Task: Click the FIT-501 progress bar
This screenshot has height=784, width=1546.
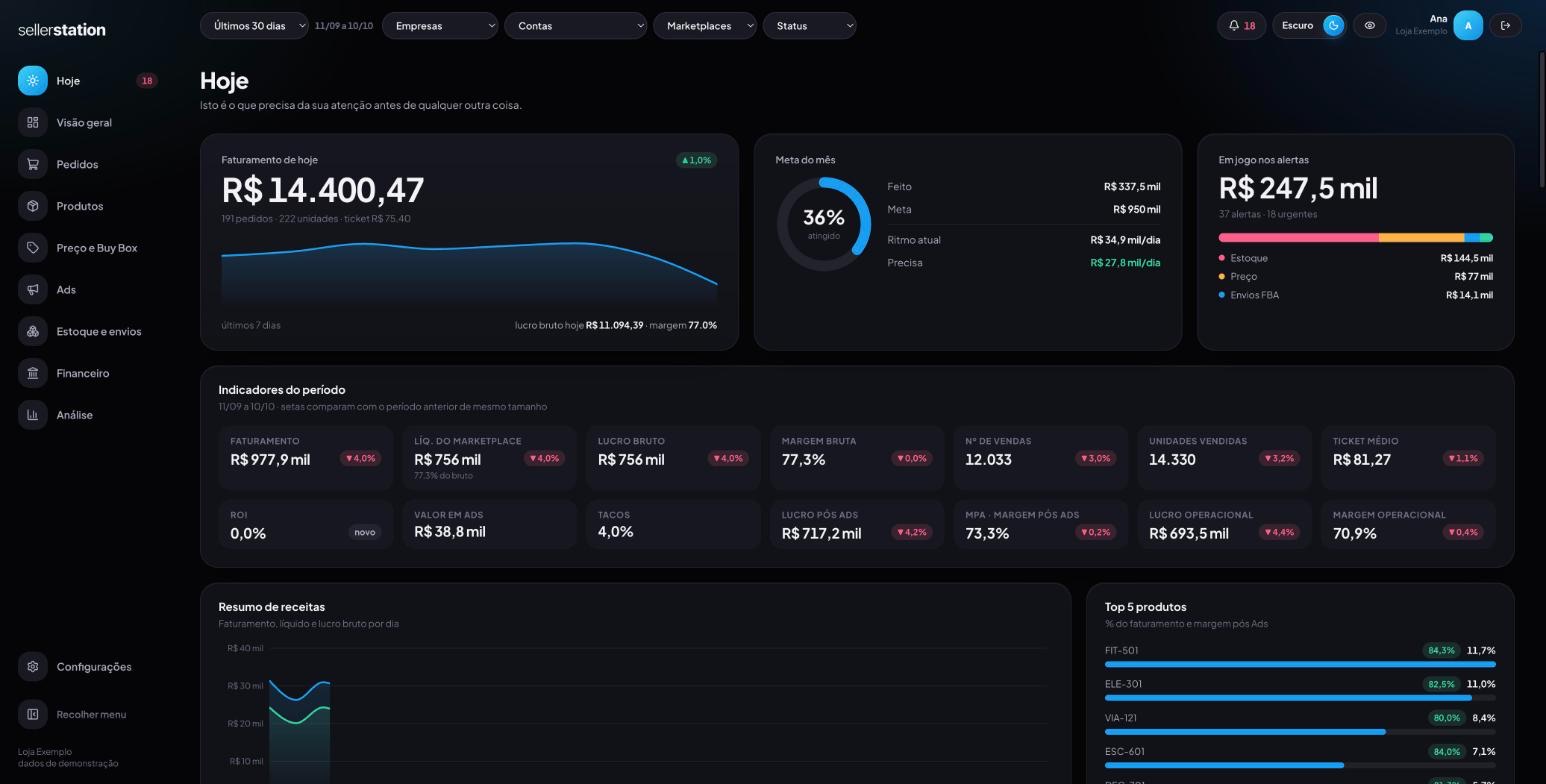Action: (1300, 664)
